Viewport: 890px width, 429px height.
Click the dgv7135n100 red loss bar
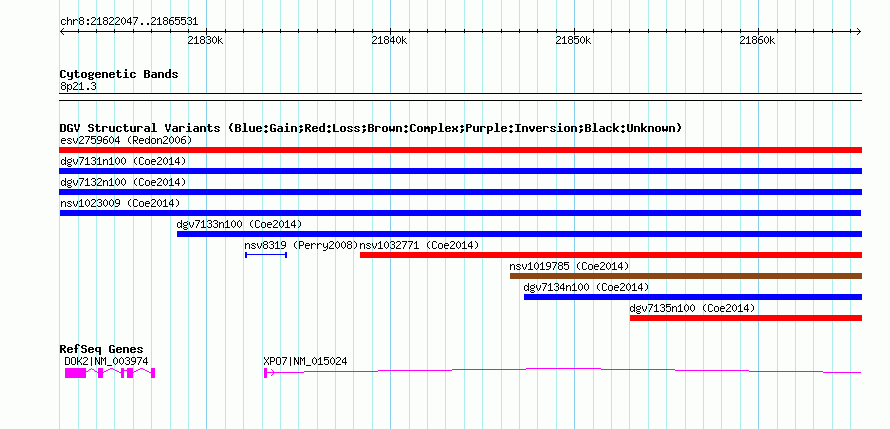(x=746, y=318)
